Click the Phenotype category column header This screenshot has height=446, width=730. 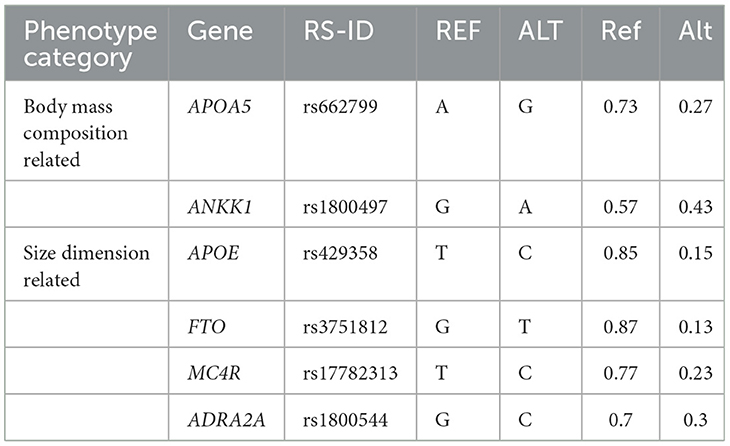tap(90, 44)
